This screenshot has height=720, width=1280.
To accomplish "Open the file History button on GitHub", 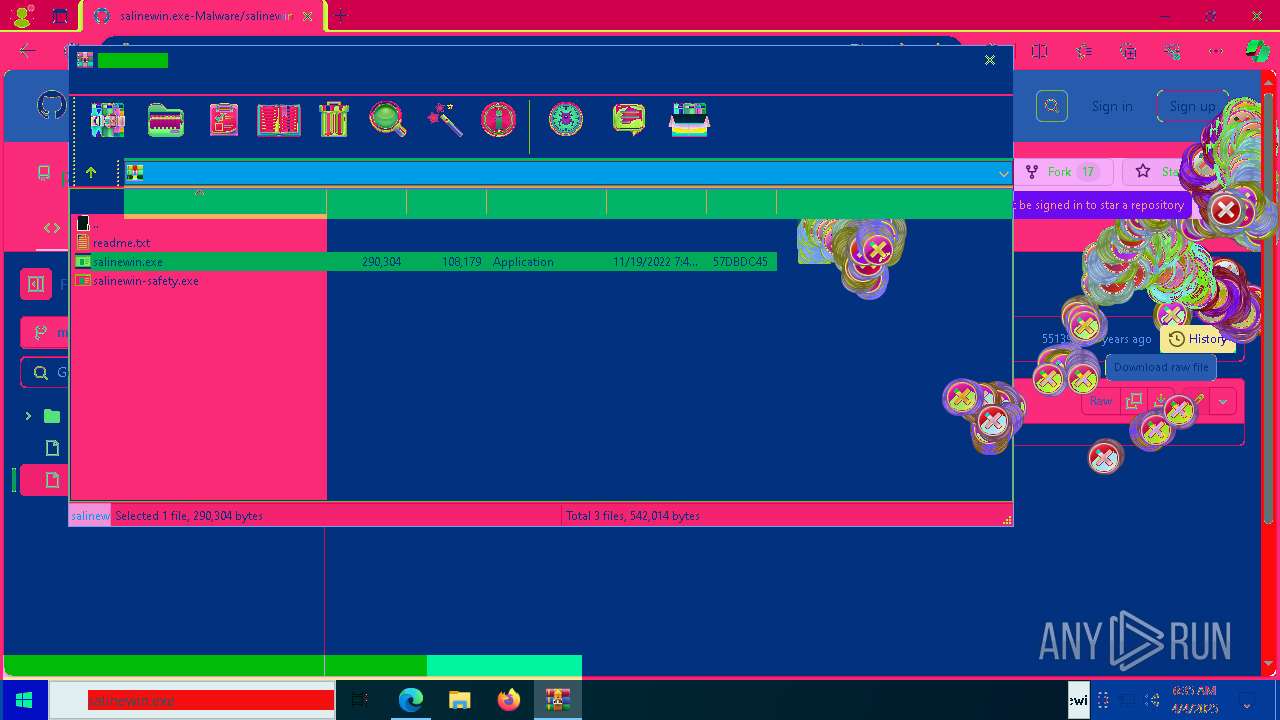I will 1197,339.
